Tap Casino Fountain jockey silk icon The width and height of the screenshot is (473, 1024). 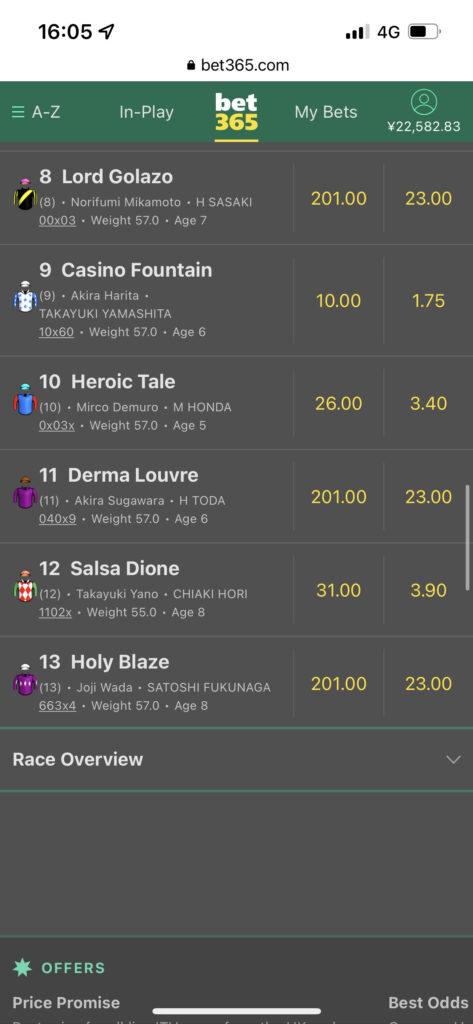pos(25,297)
